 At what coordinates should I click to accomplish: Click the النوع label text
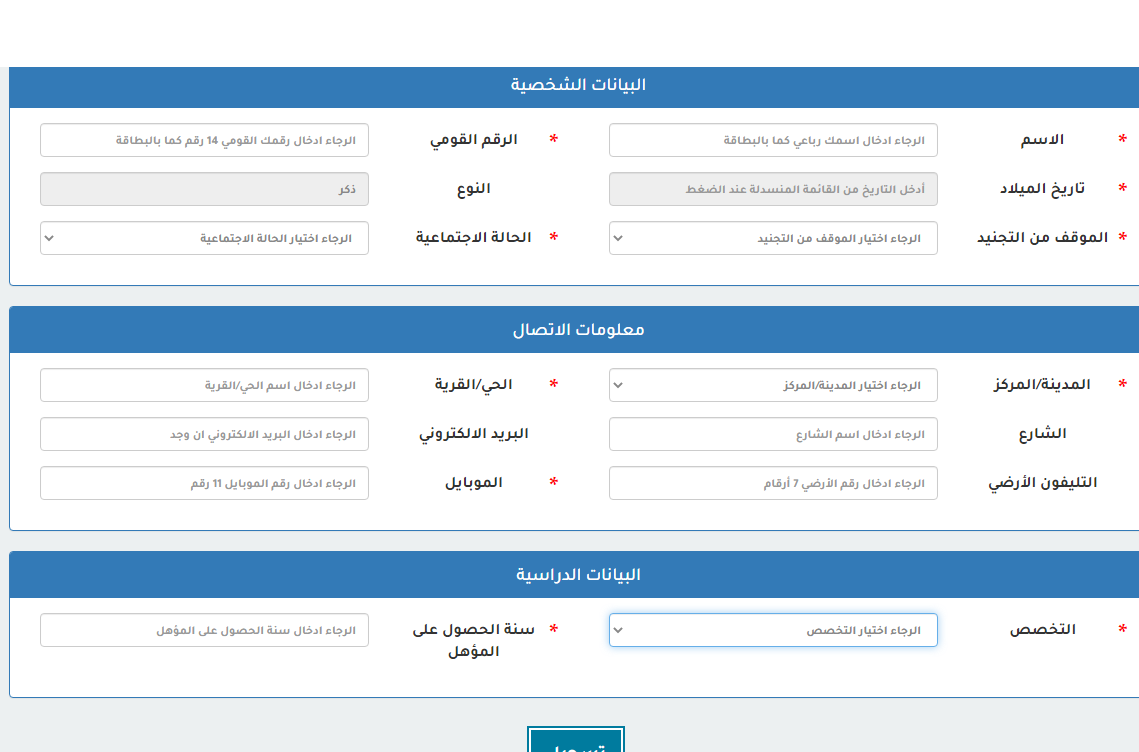474,189
